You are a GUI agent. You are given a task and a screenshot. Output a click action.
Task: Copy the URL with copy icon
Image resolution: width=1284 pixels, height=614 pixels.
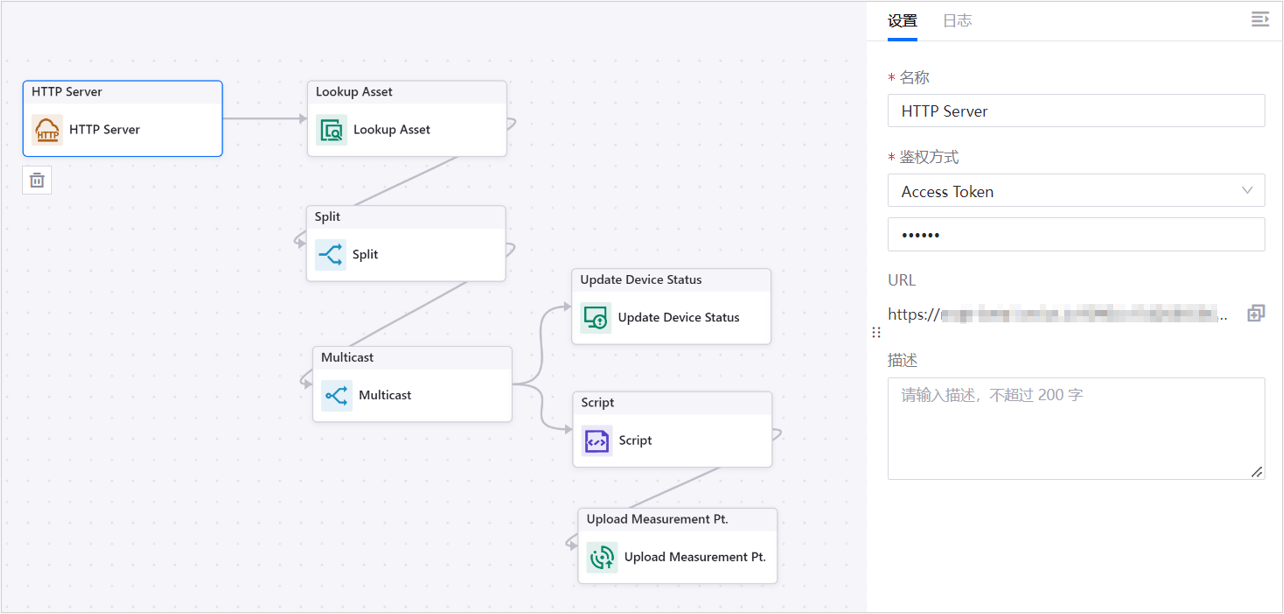[1256, 314]
